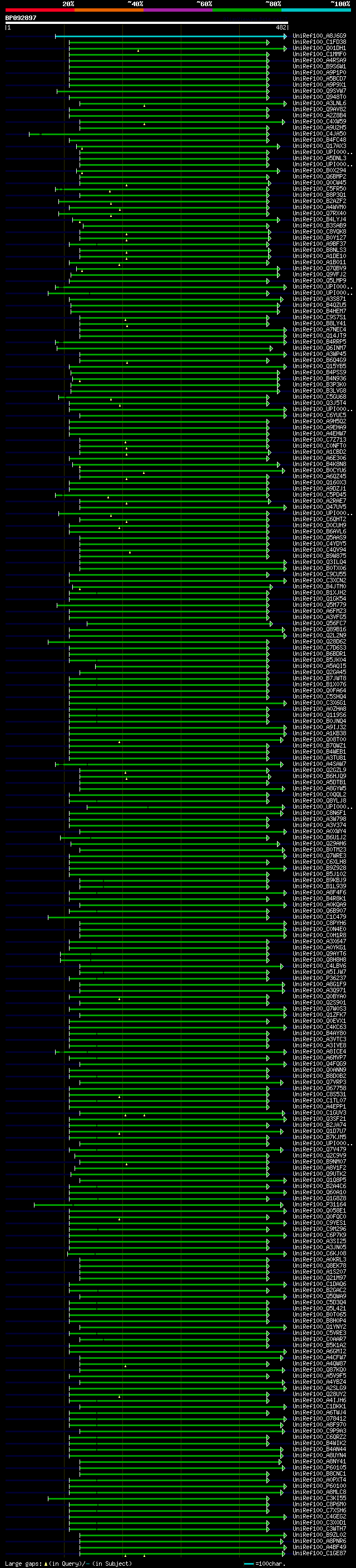Click the arrowhead ending UniRef100_Q17AX3 bar
The height and width of the screenshot is (1568, 356).
pyautogui.click(x=278, y=146)
